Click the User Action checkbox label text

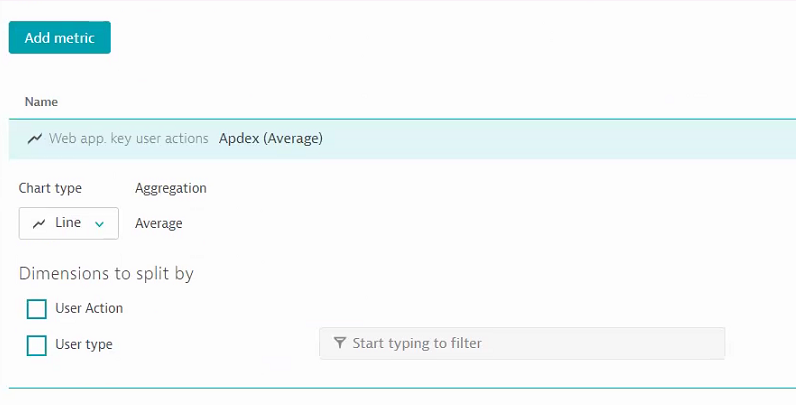click(x=89, y=308)
